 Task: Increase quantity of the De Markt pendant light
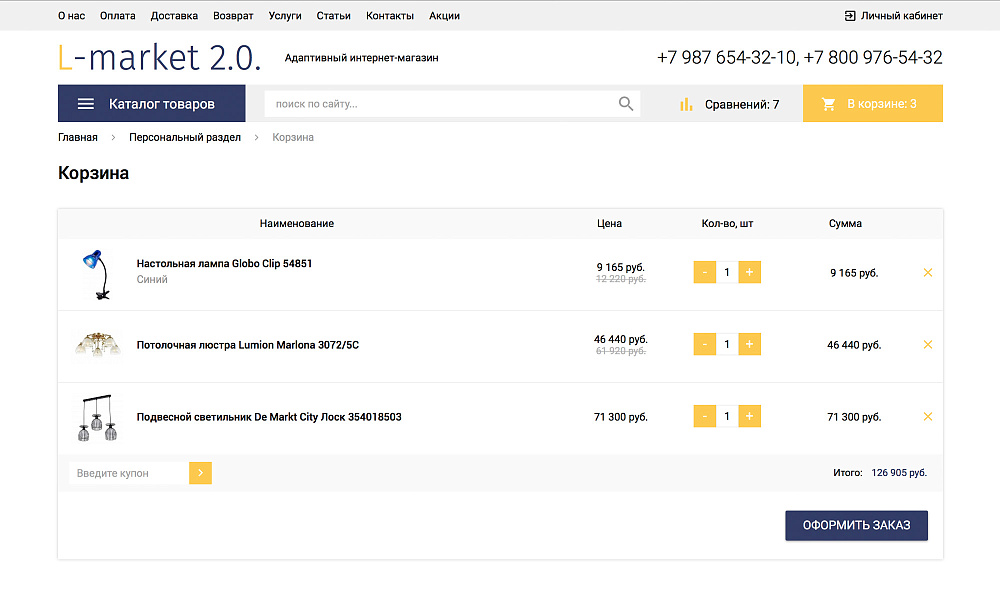(749, 416)
